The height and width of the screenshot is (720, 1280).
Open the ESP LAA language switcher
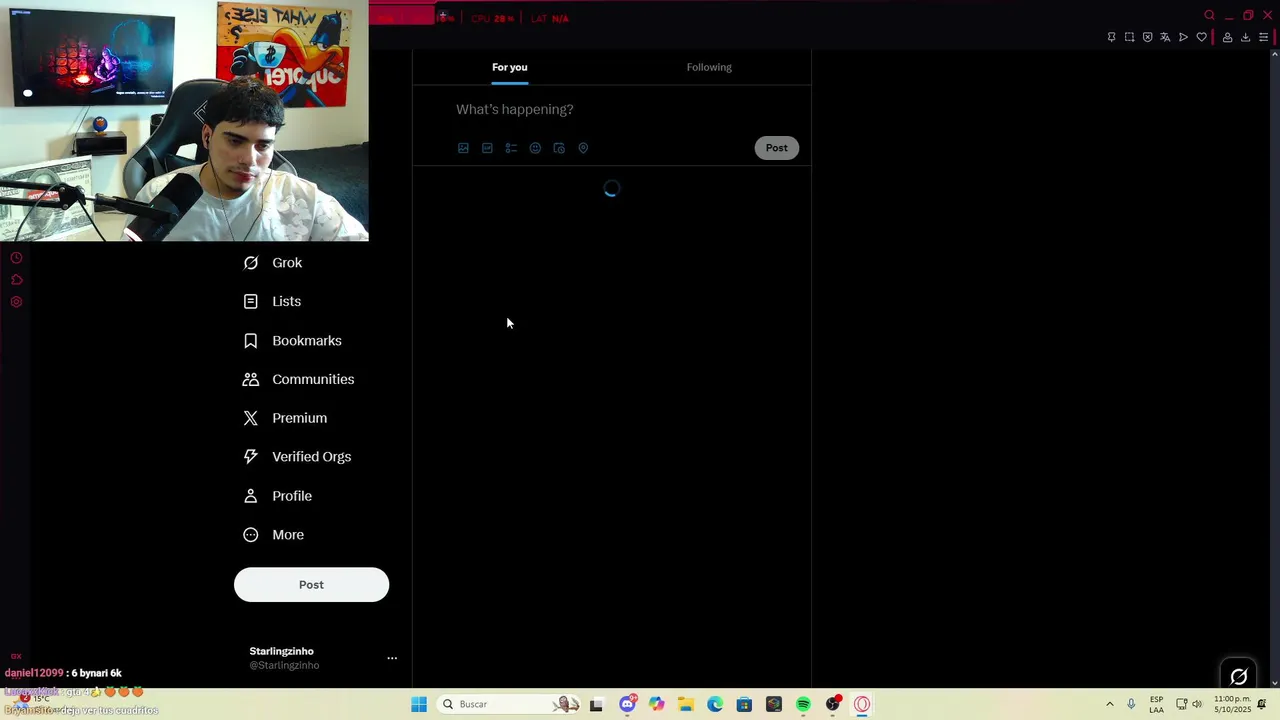coord(1156,704)
